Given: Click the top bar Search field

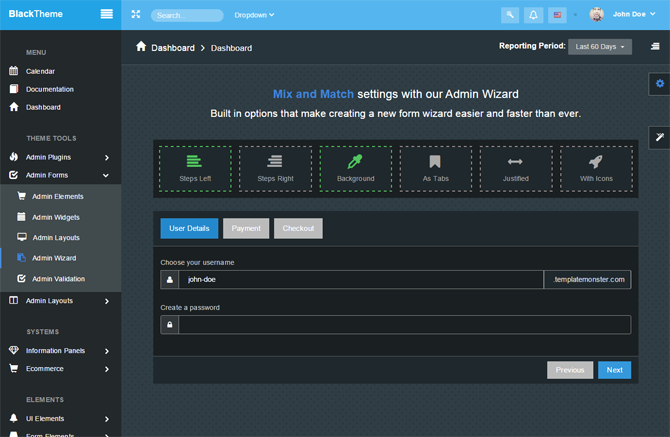Looking at the screenshot, I should click(187, 15).
